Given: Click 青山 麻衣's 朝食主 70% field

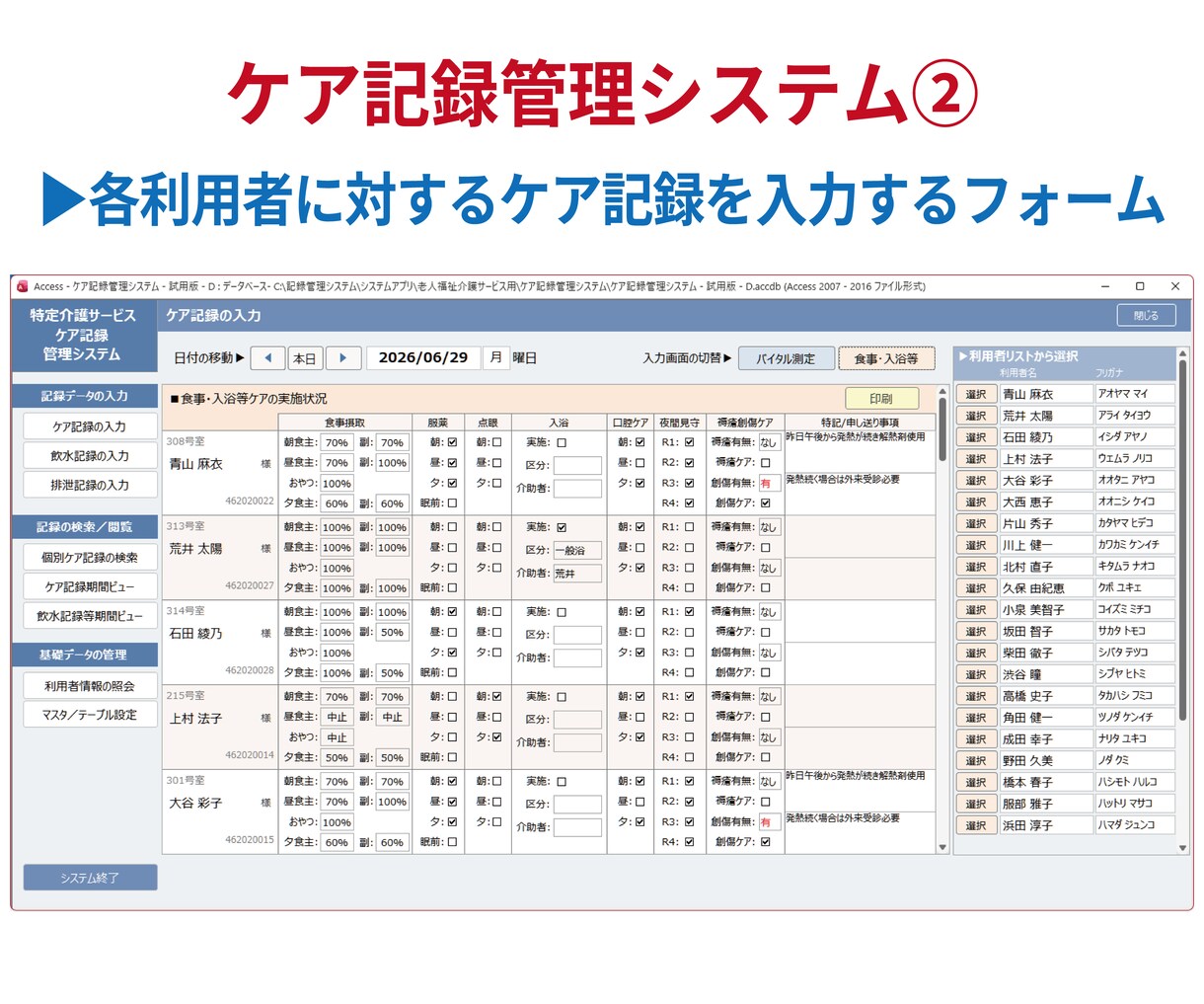Looking at the screenshot, I should (337, 443).
